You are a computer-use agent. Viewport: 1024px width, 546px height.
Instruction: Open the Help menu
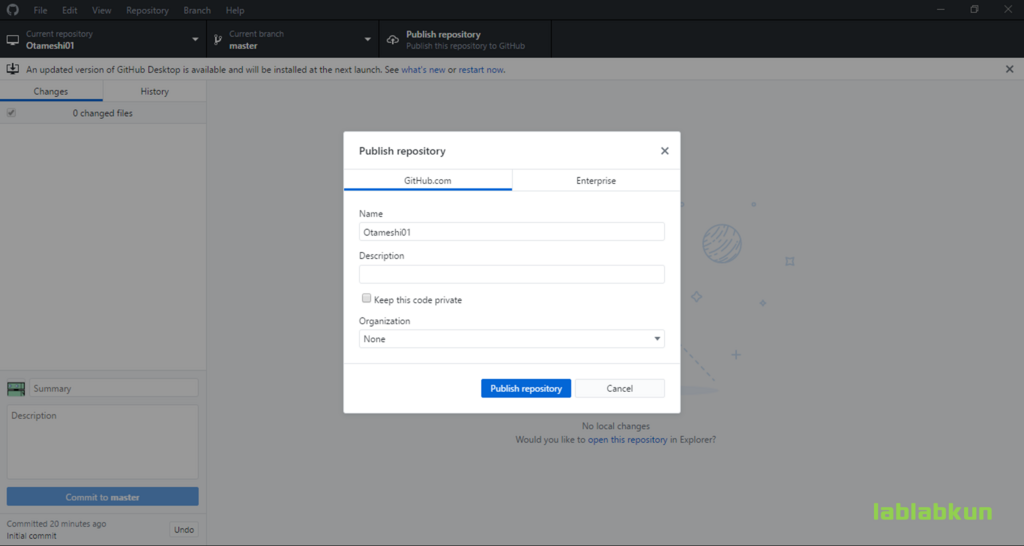pos(234,10)
